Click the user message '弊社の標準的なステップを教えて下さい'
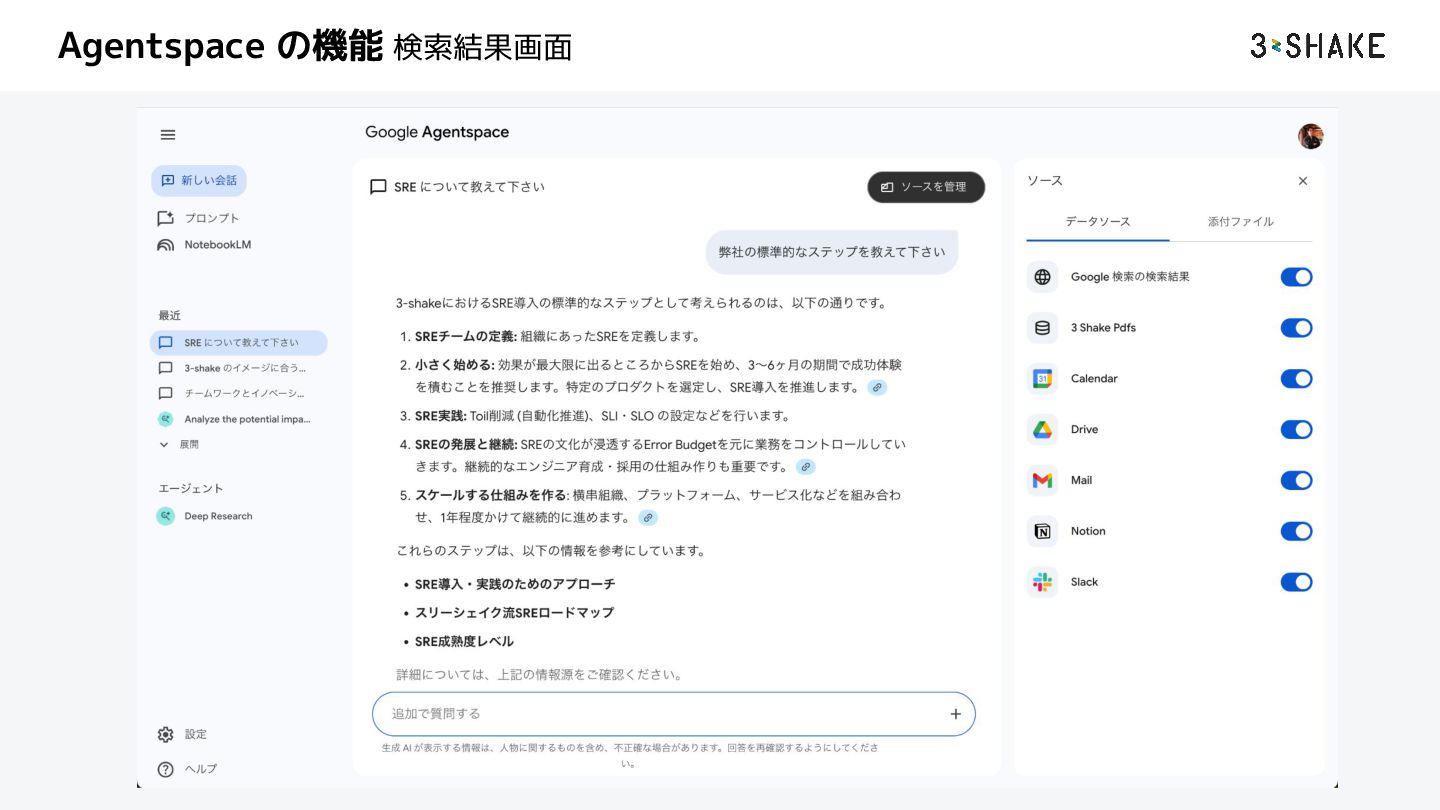 [832, 252]
